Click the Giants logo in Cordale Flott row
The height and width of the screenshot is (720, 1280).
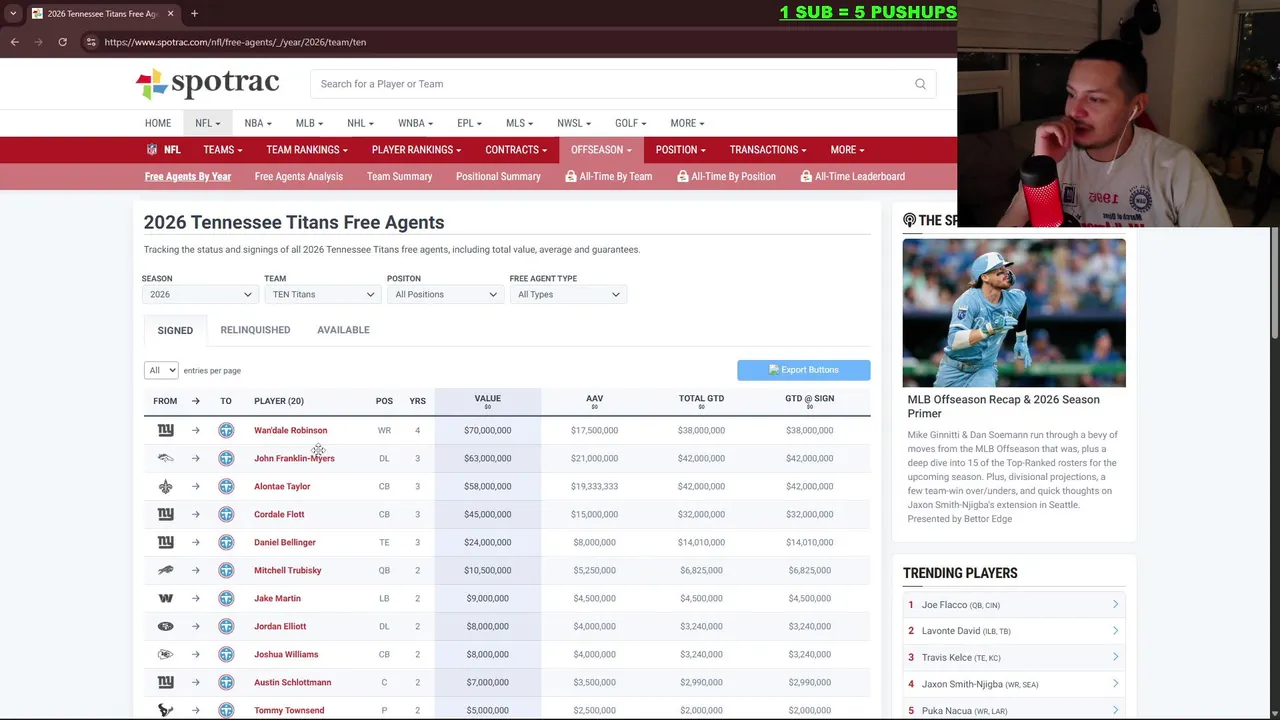click(166, 514)
